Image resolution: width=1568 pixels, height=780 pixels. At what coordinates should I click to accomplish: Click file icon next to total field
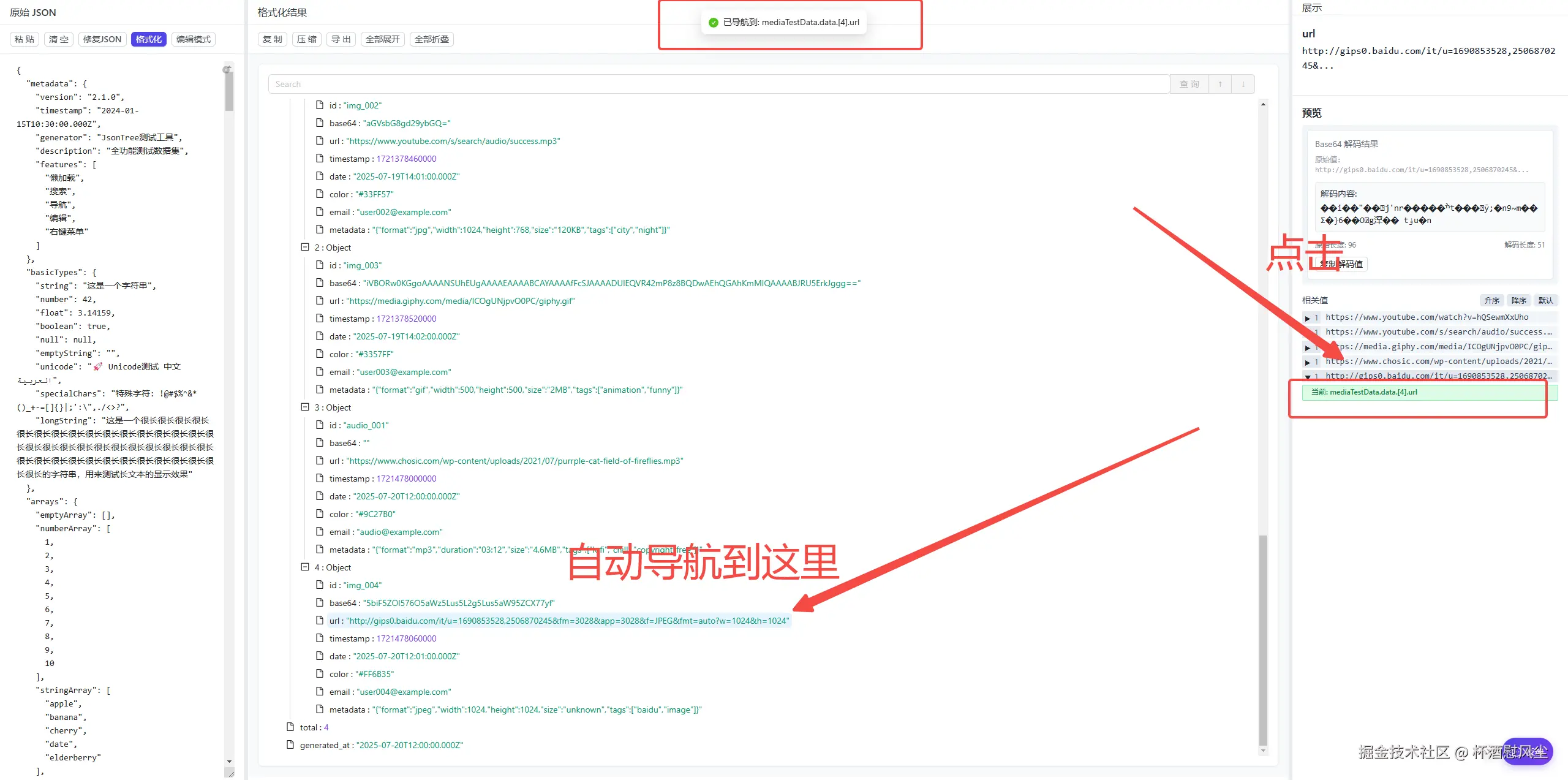(290, 727)
